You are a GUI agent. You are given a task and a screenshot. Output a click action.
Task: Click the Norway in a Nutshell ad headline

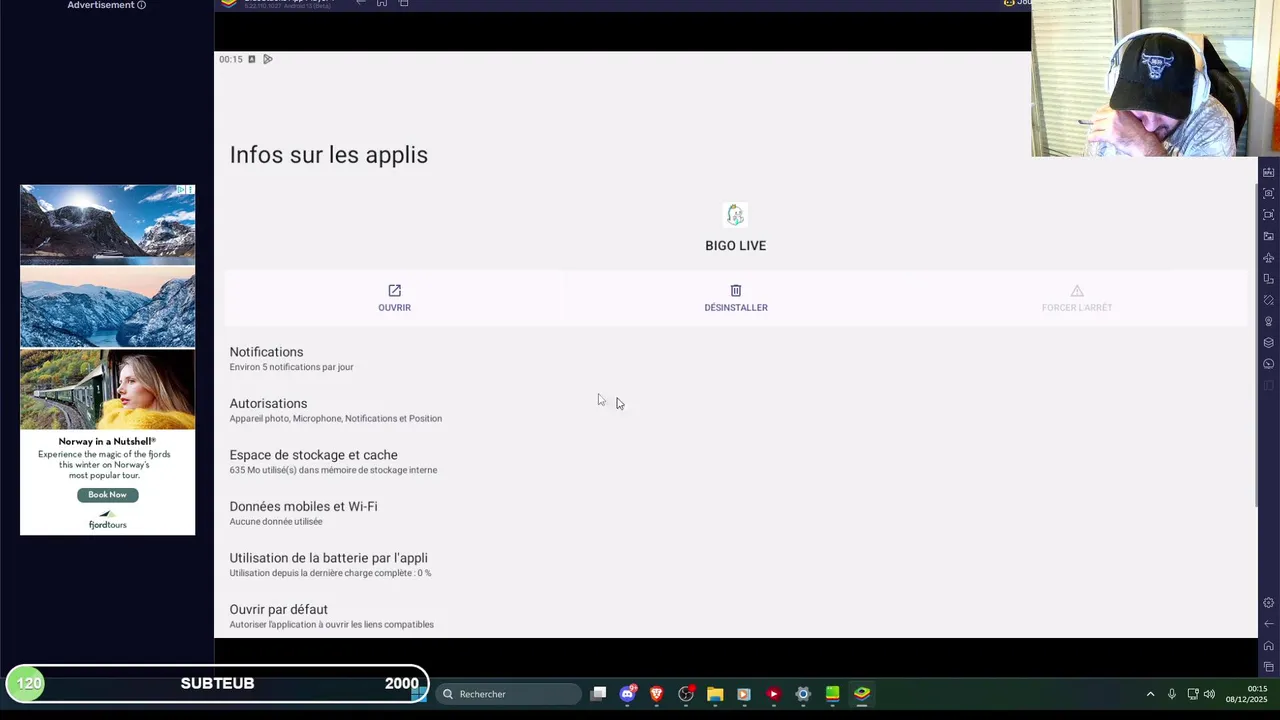click(x=107, y=441)
